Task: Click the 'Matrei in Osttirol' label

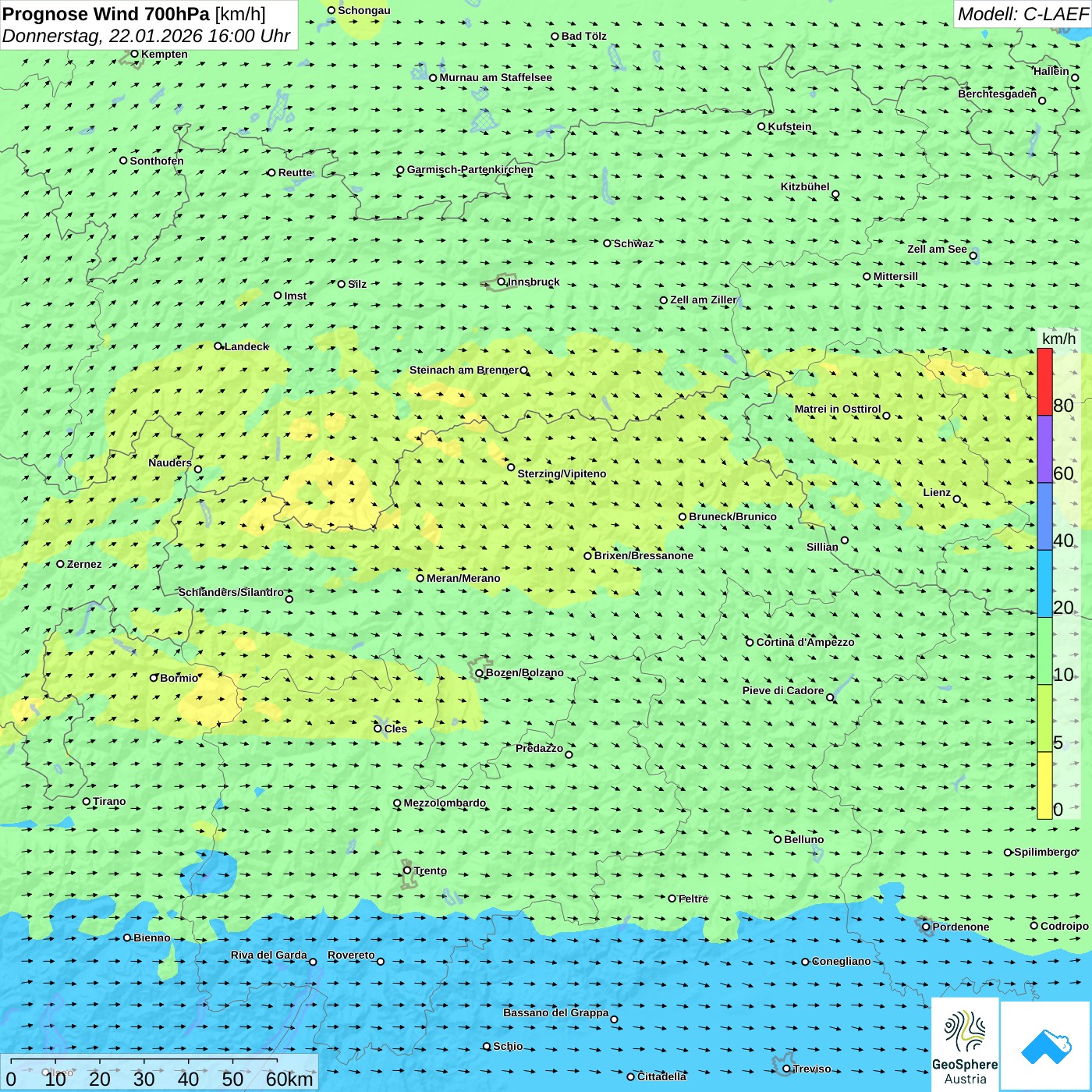Action: click(838, 409)
